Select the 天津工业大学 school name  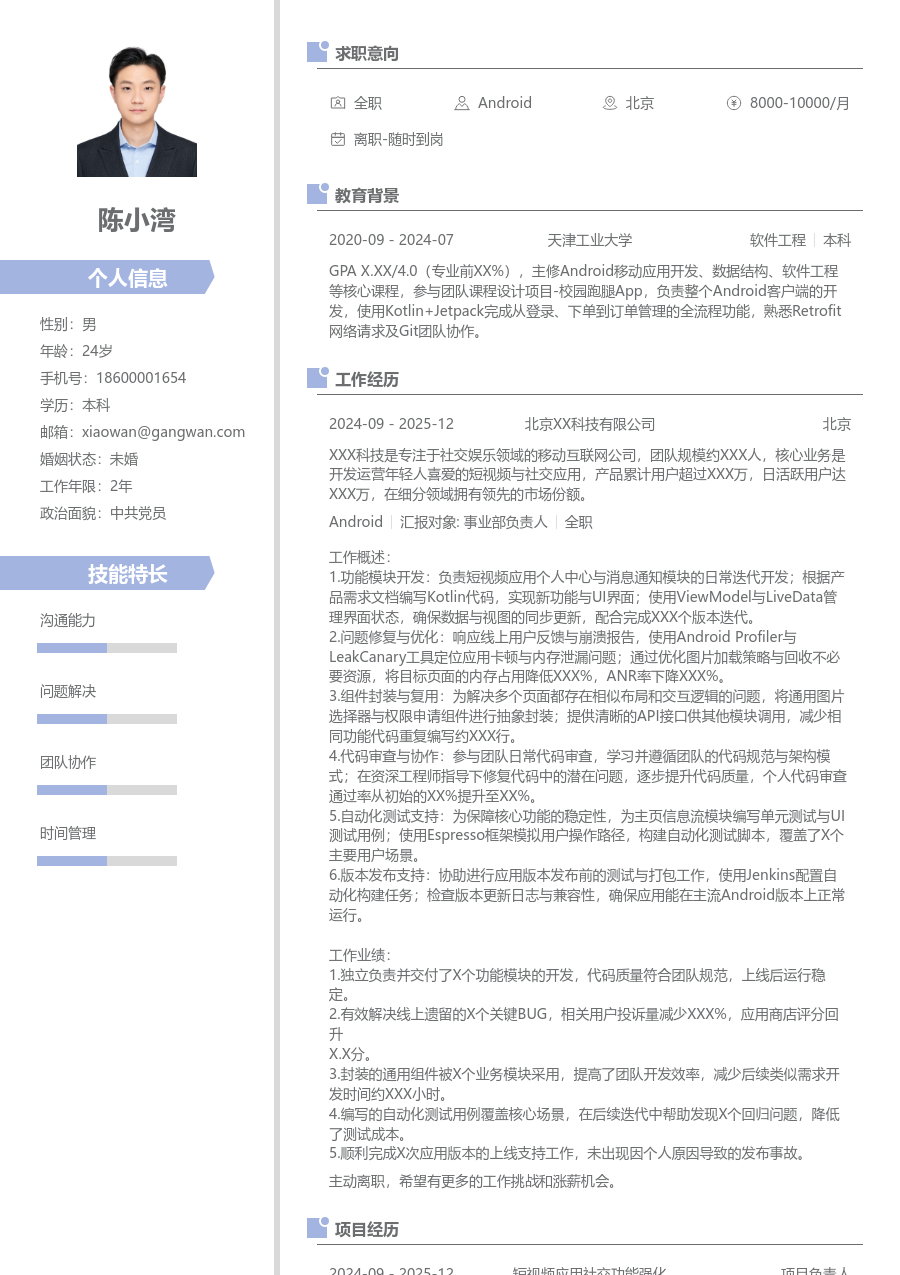point(590,240)
